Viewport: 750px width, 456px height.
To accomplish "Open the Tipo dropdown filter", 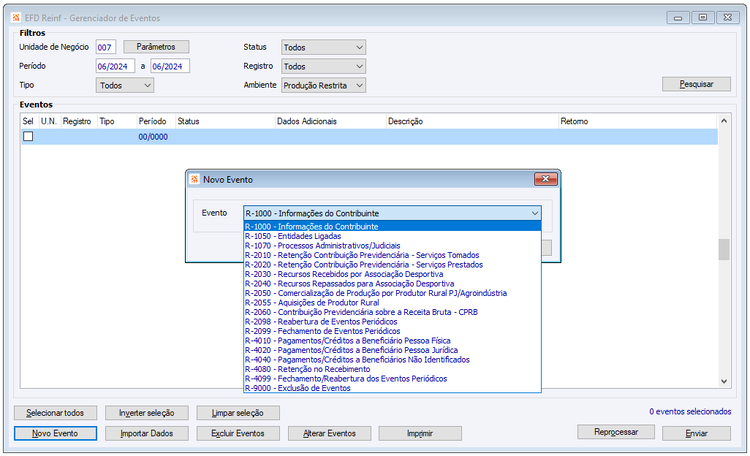I will point(125,86).
